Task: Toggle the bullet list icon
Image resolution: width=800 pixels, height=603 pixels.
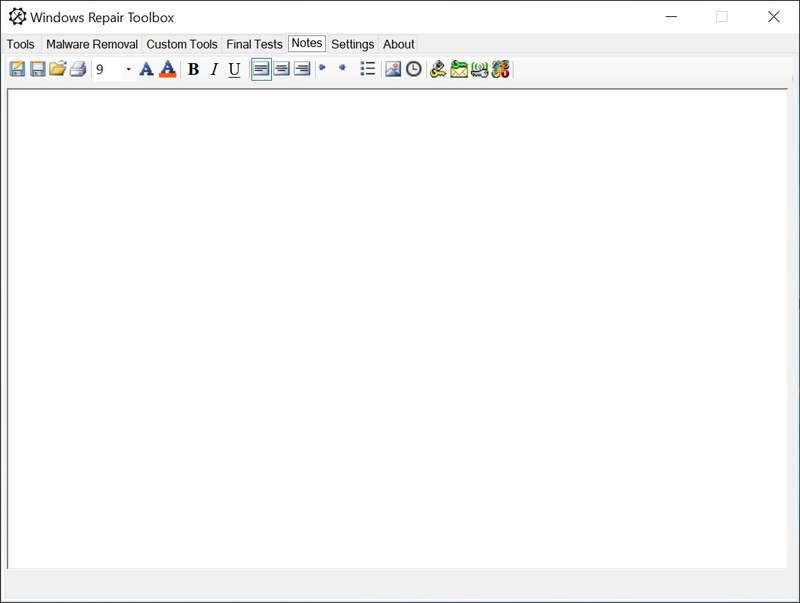Action: pyautogui.click(x=367, y=69)
